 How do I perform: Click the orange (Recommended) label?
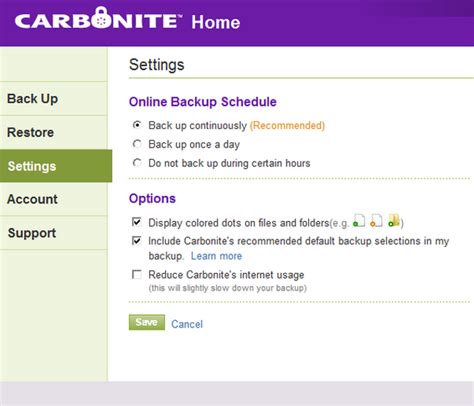tap(287, 126)
